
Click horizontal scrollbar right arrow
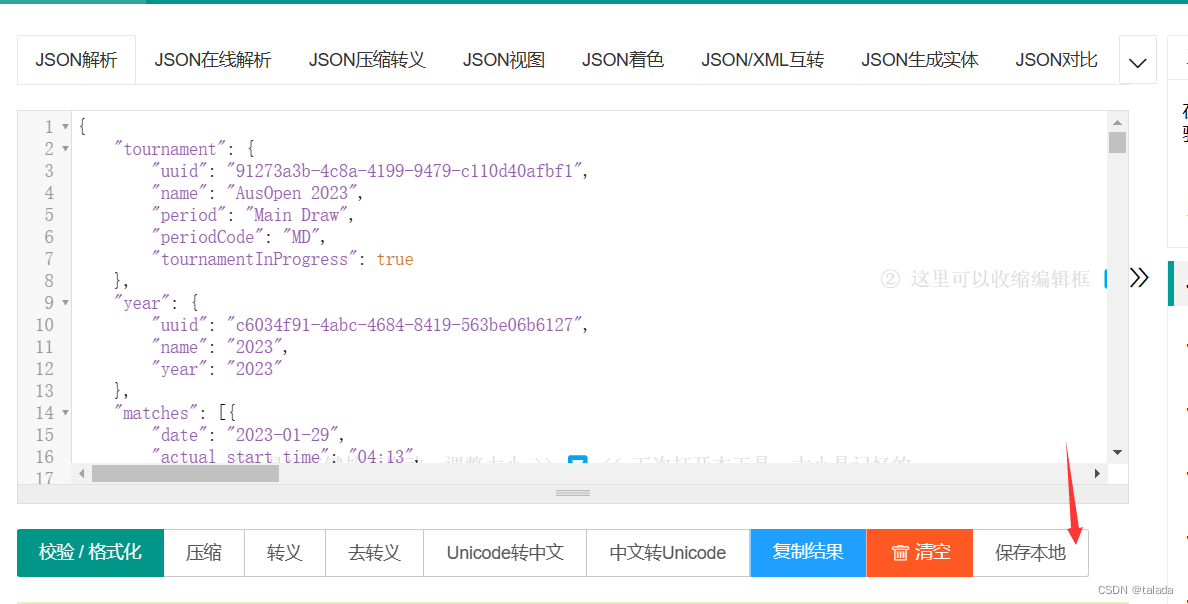tap(1097, 474)
